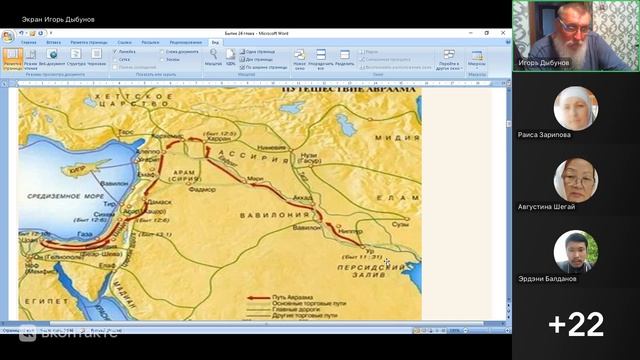Open the Ссылки ribbon tab

point(124,42)
